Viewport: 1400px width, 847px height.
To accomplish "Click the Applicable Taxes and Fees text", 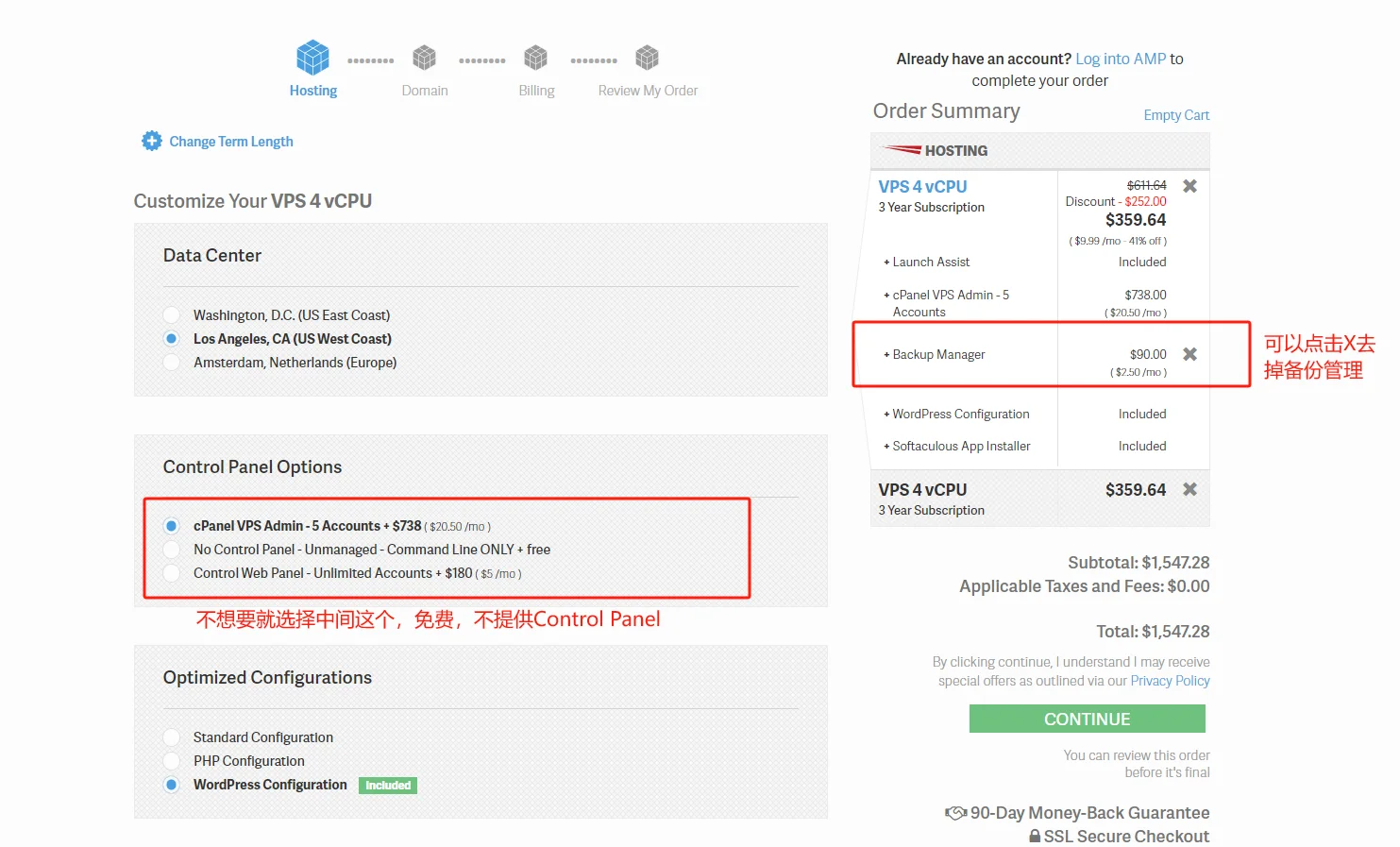I will tap(1085, 586).
